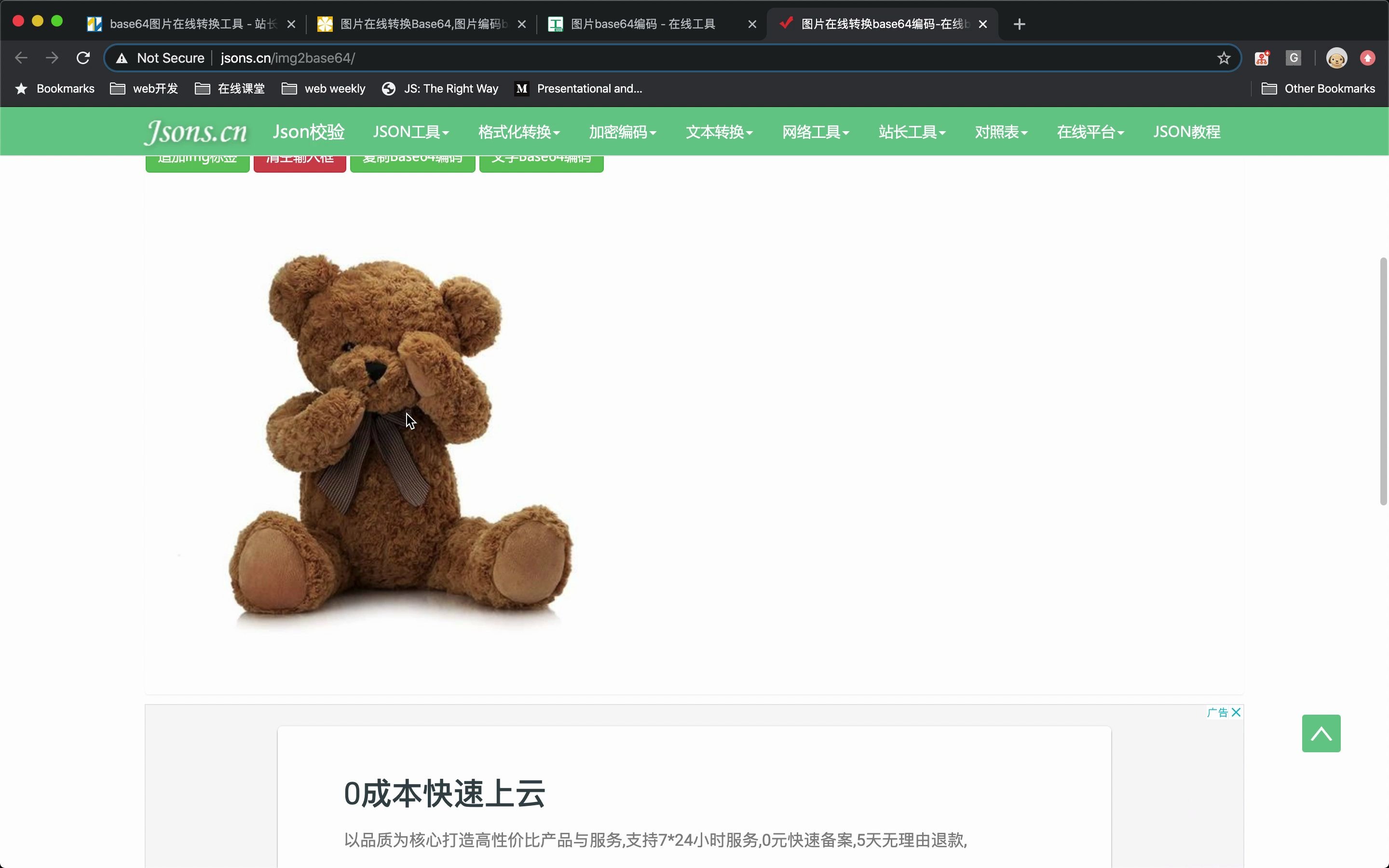Select the JSON教程 menu item
The image size is (1389, 868).
click(x=1186, y=132)
